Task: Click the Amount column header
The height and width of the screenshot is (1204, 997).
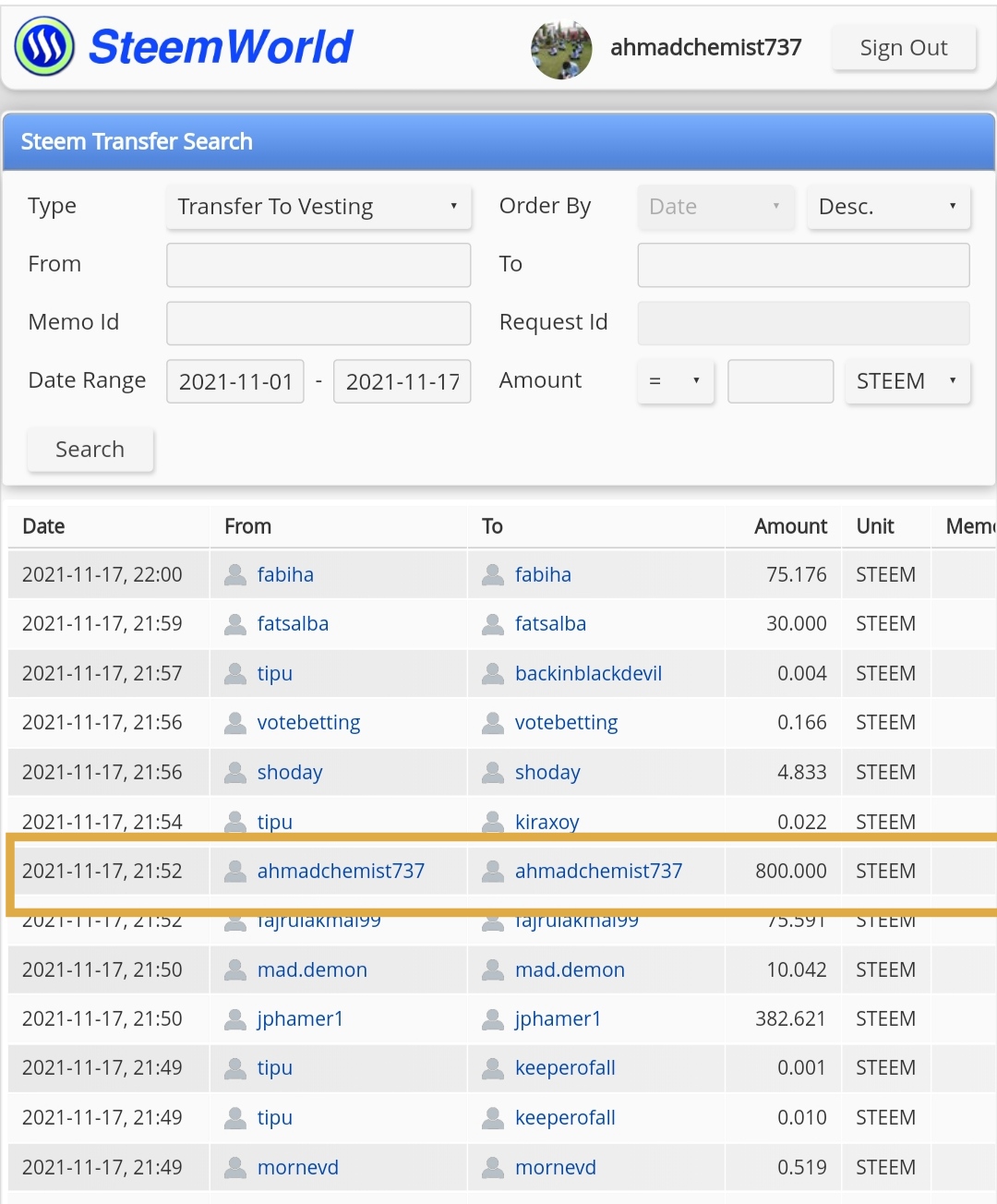Action: tap(790, 526)
